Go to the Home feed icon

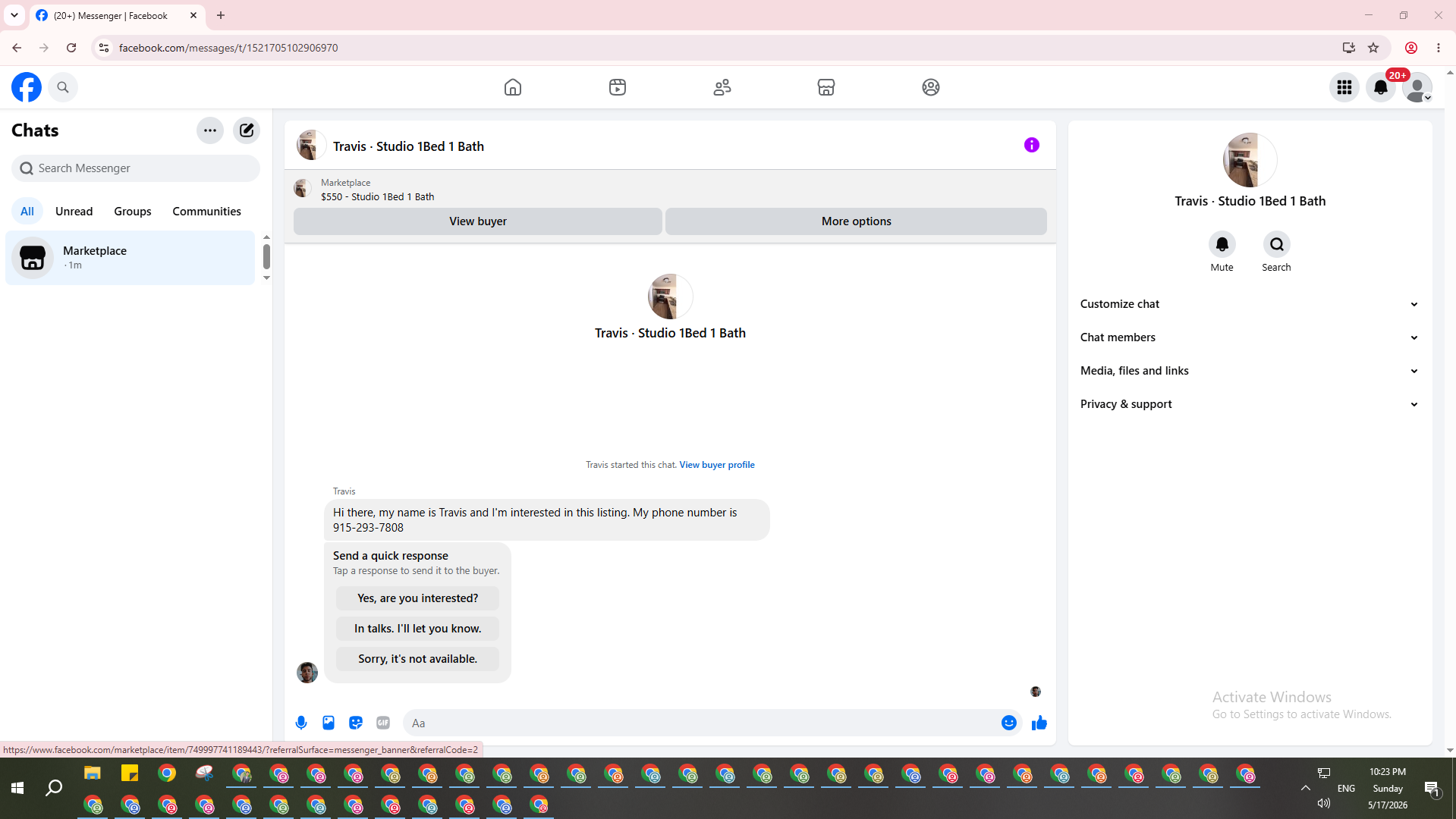[x=513, y=87]
